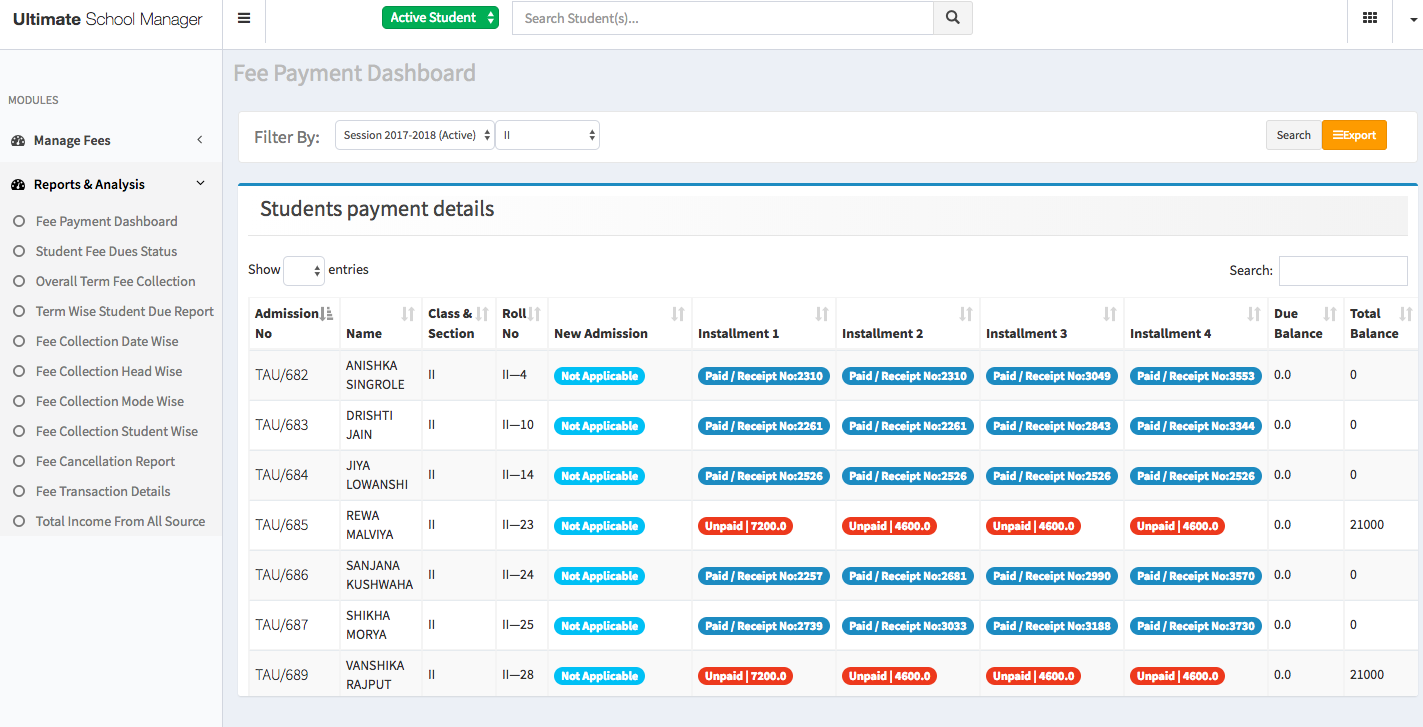Open the Show entries count dropdown

point(304,270)
